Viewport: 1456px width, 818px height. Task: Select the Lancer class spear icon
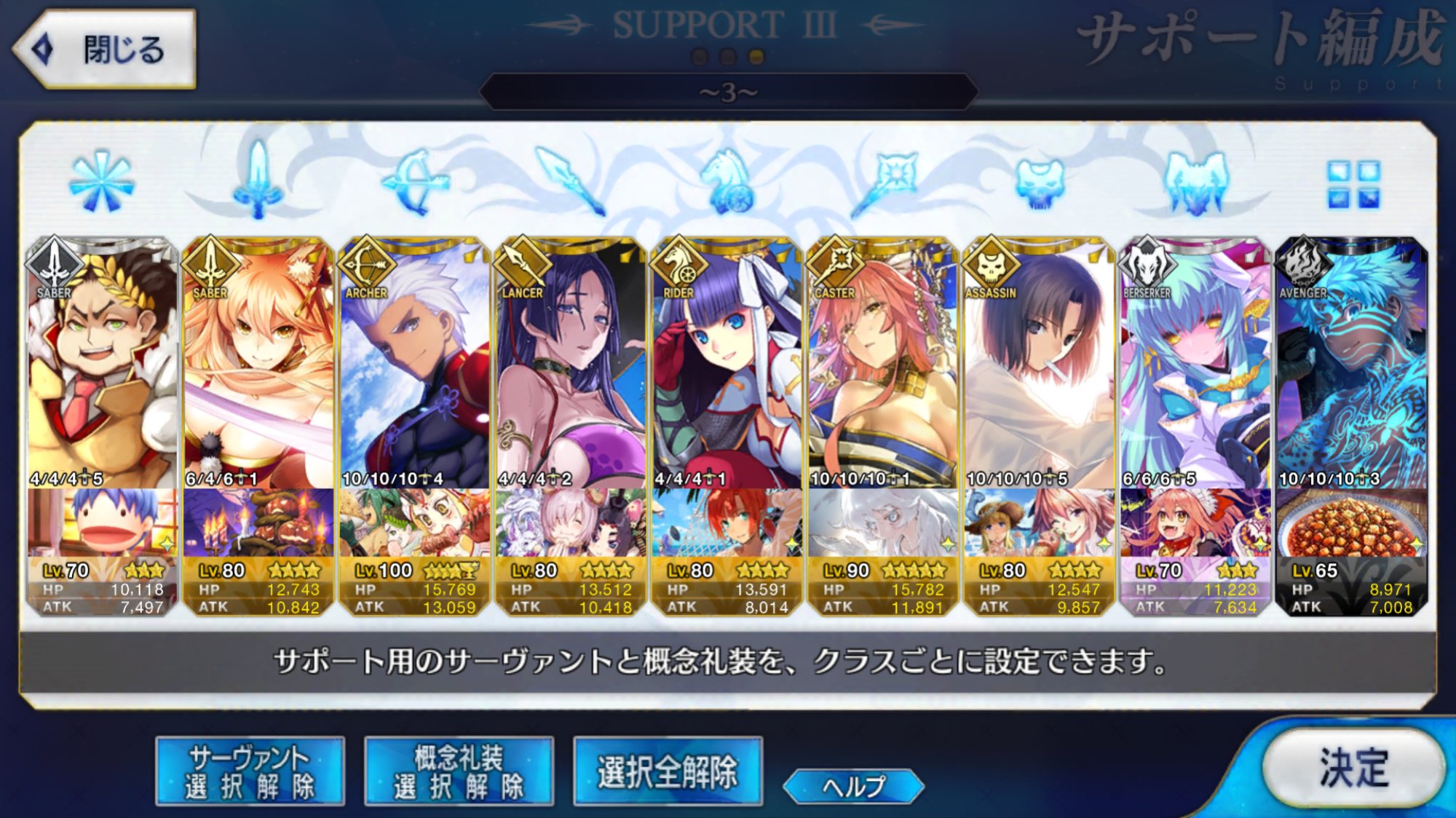click(570, 181)
